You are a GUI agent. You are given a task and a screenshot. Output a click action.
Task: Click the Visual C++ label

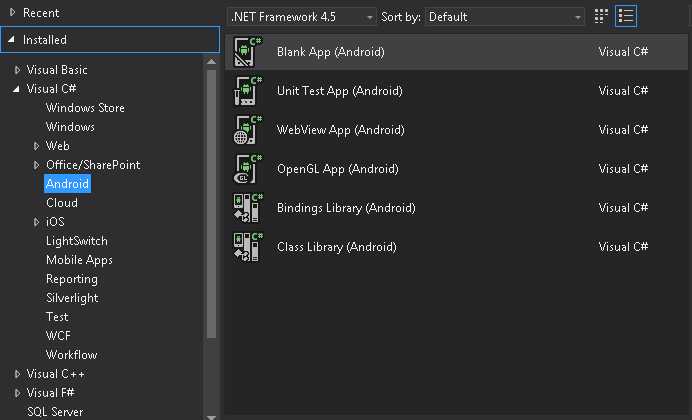(56, 374)
